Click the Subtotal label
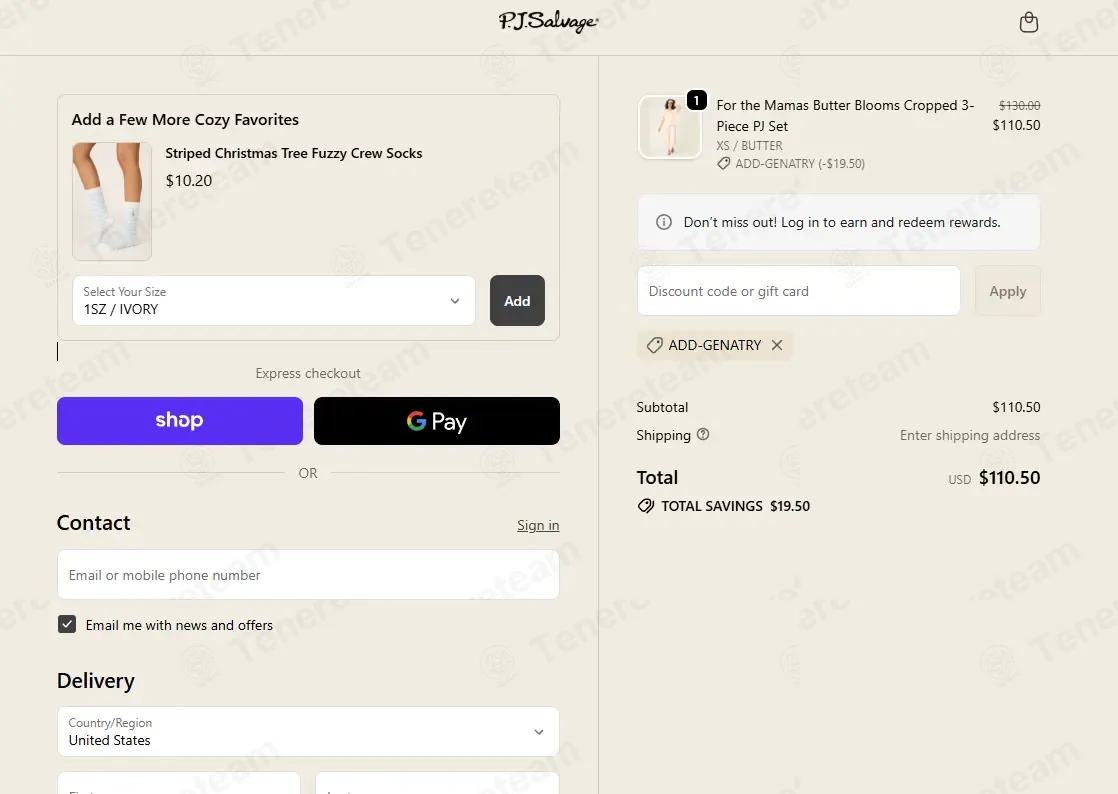 point(662,407)
